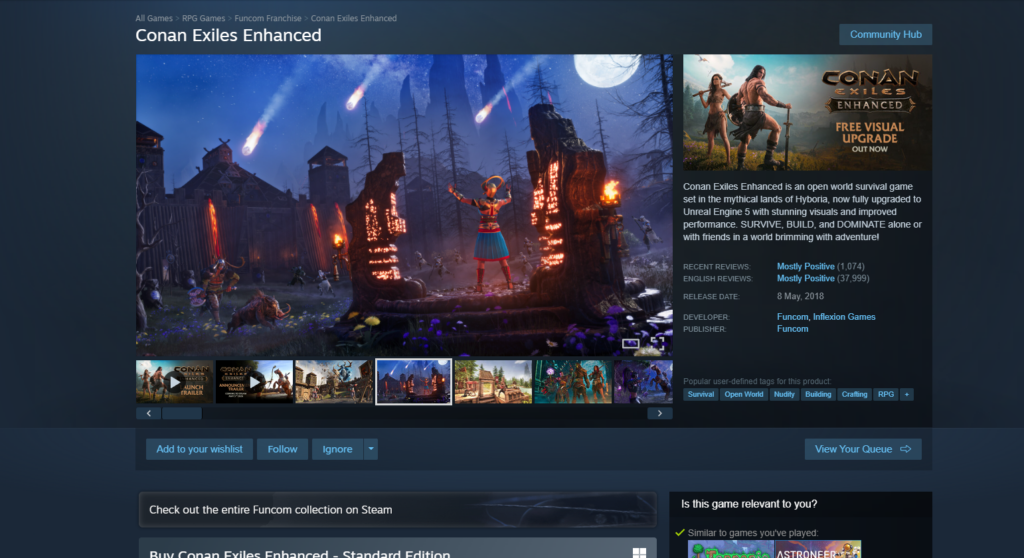The width and height of the screenshot is (1024, 558).
Task: Open the Community Hub
Action: pyautogui.click(x=885, y=35)
